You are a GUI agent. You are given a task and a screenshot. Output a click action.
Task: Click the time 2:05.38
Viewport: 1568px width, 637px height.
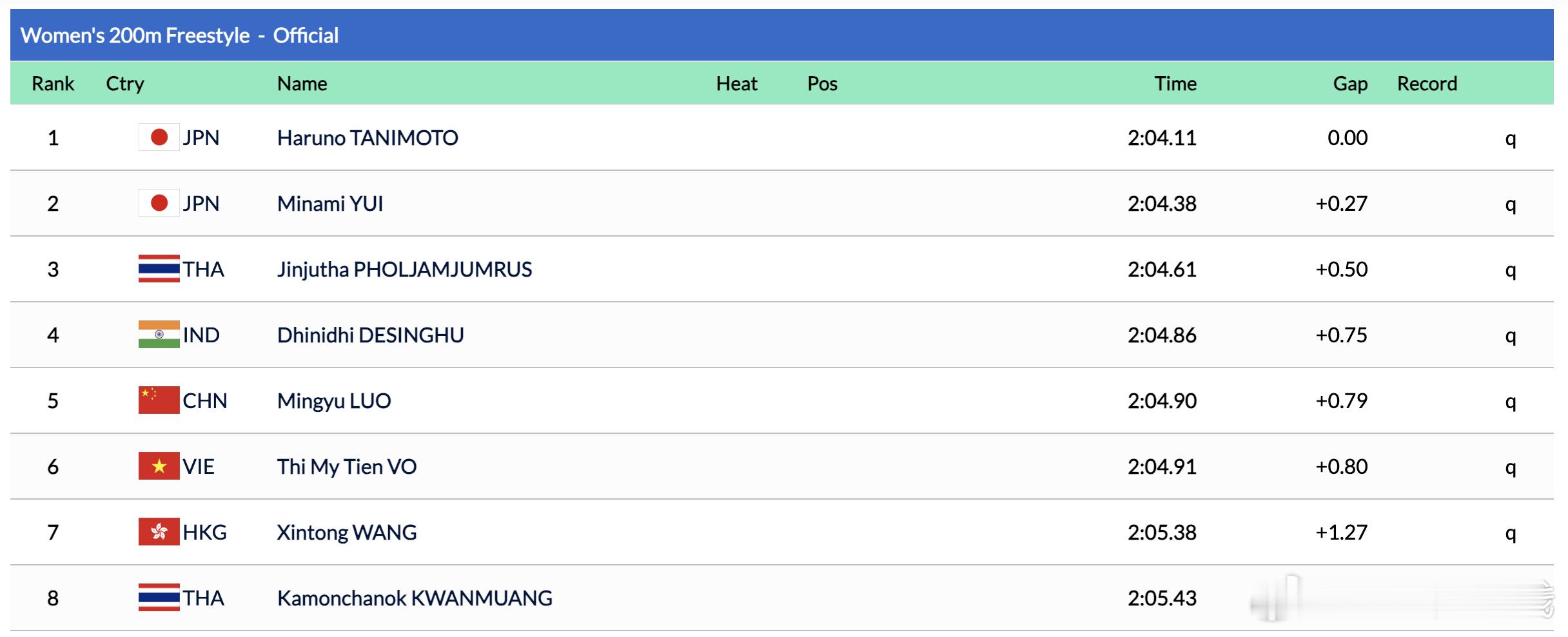1162,533
